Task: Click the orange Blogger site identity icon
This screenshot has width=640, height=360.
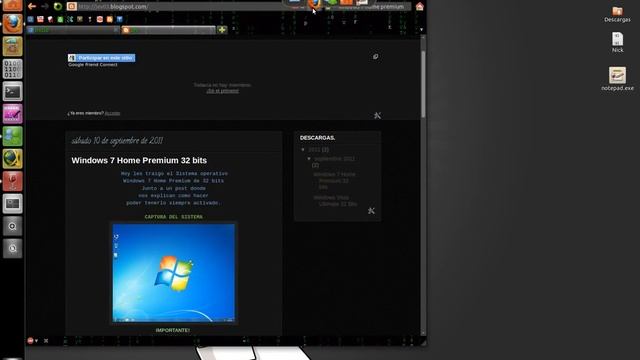Action: tap(71, 6)
